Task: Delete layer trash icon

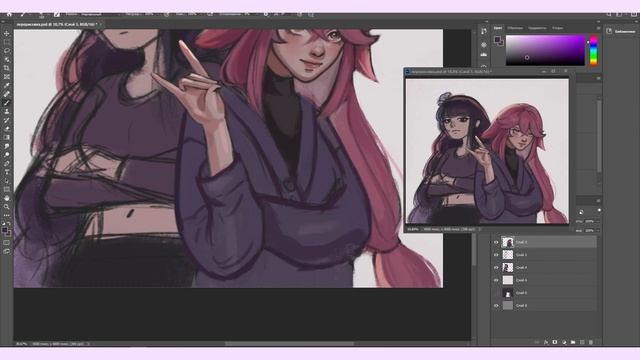Action: [591, 342]
